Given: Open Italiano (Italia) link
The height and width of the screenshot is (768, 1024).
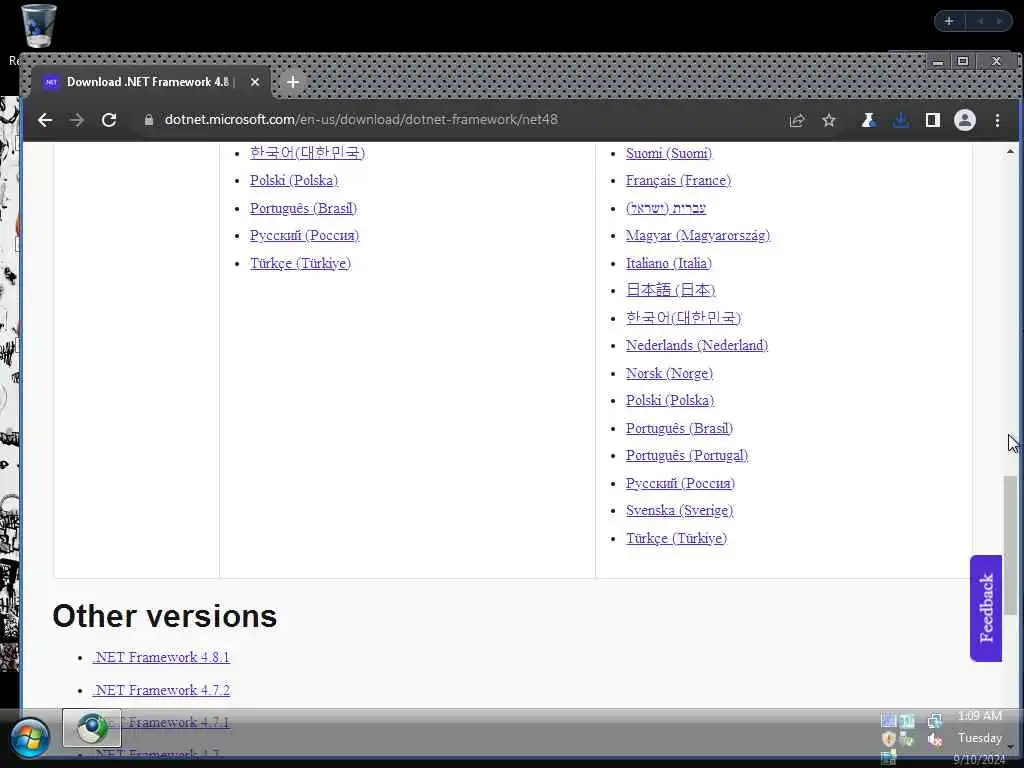Looking at the screenshot, I should click(x=669, y=263).
